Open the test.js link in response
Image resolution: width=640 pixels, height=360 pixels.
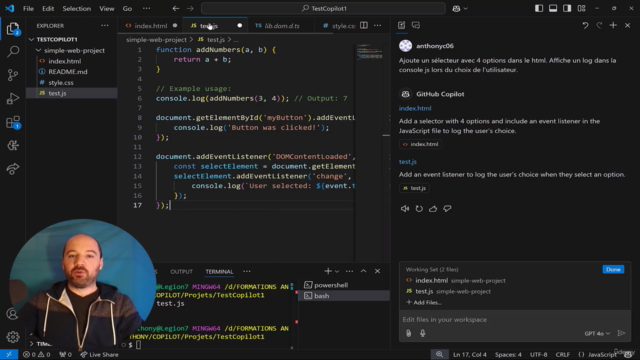tap(407, 162)
